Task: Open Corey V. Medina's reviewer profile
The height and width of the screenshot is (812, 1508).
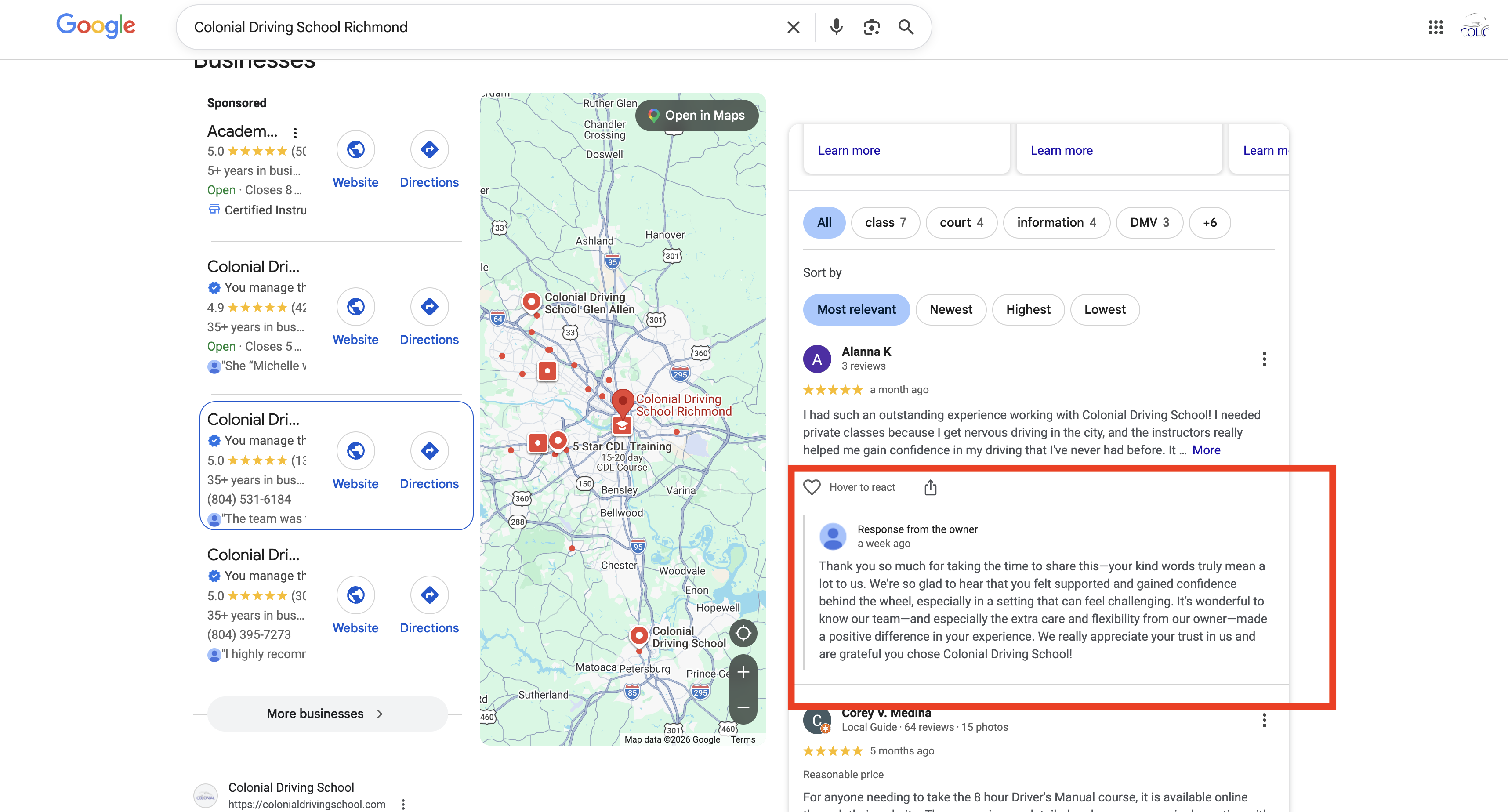Action: [x=886, y=713]
